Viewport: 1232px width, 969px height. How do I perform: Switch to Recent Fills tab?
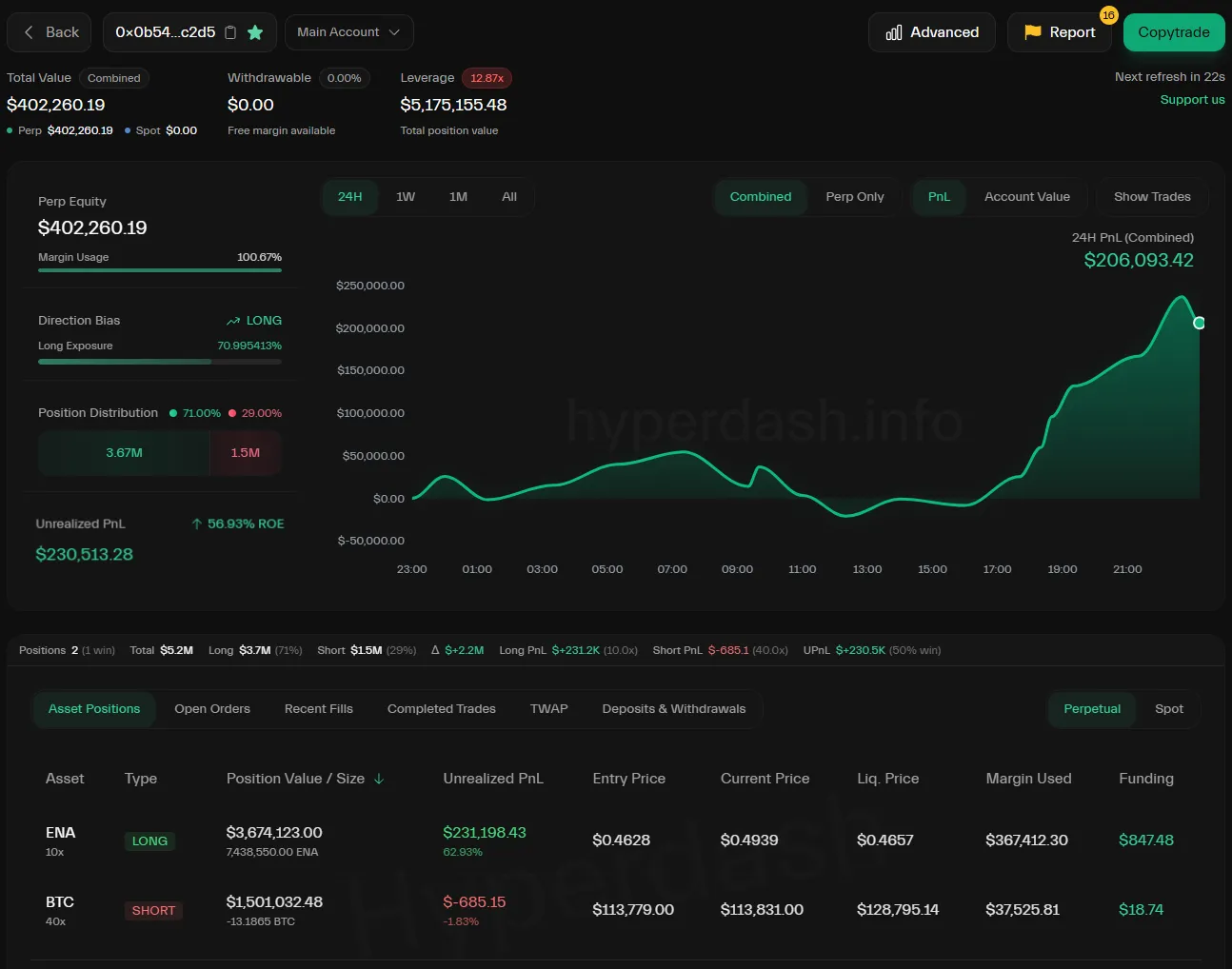(x=318, y=709)
